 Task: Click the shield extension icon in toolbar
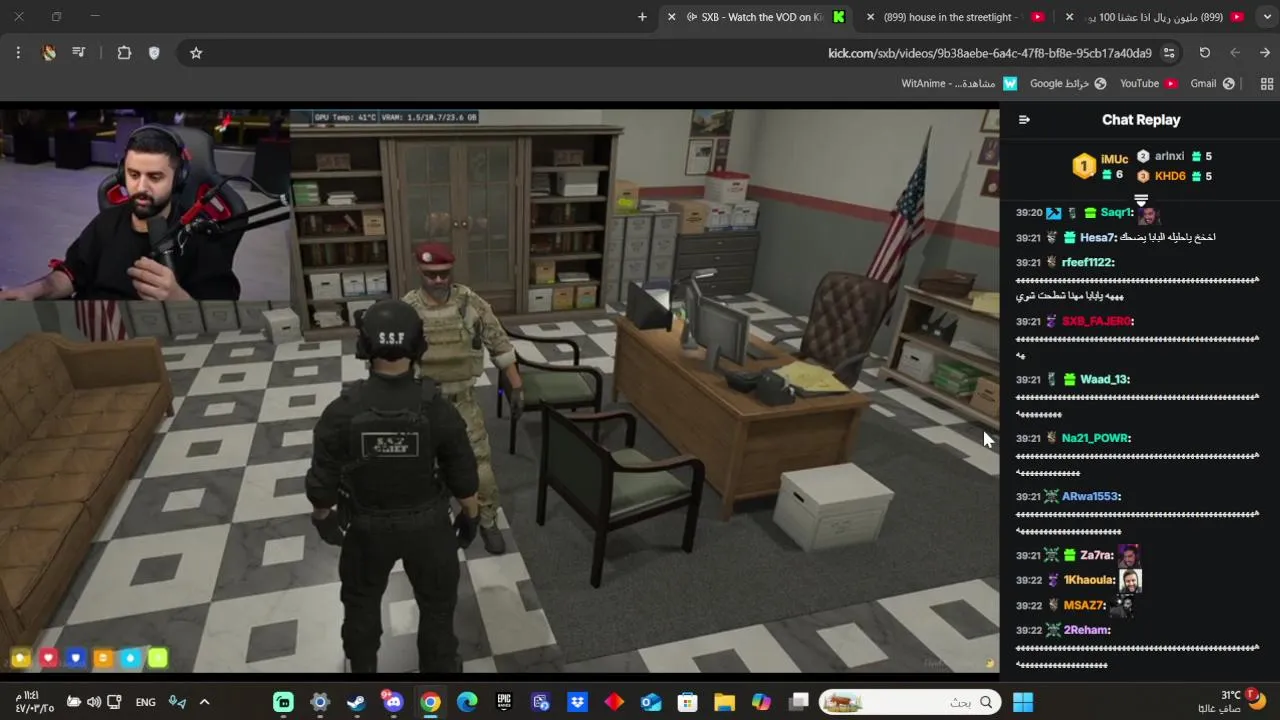[154, 53]
